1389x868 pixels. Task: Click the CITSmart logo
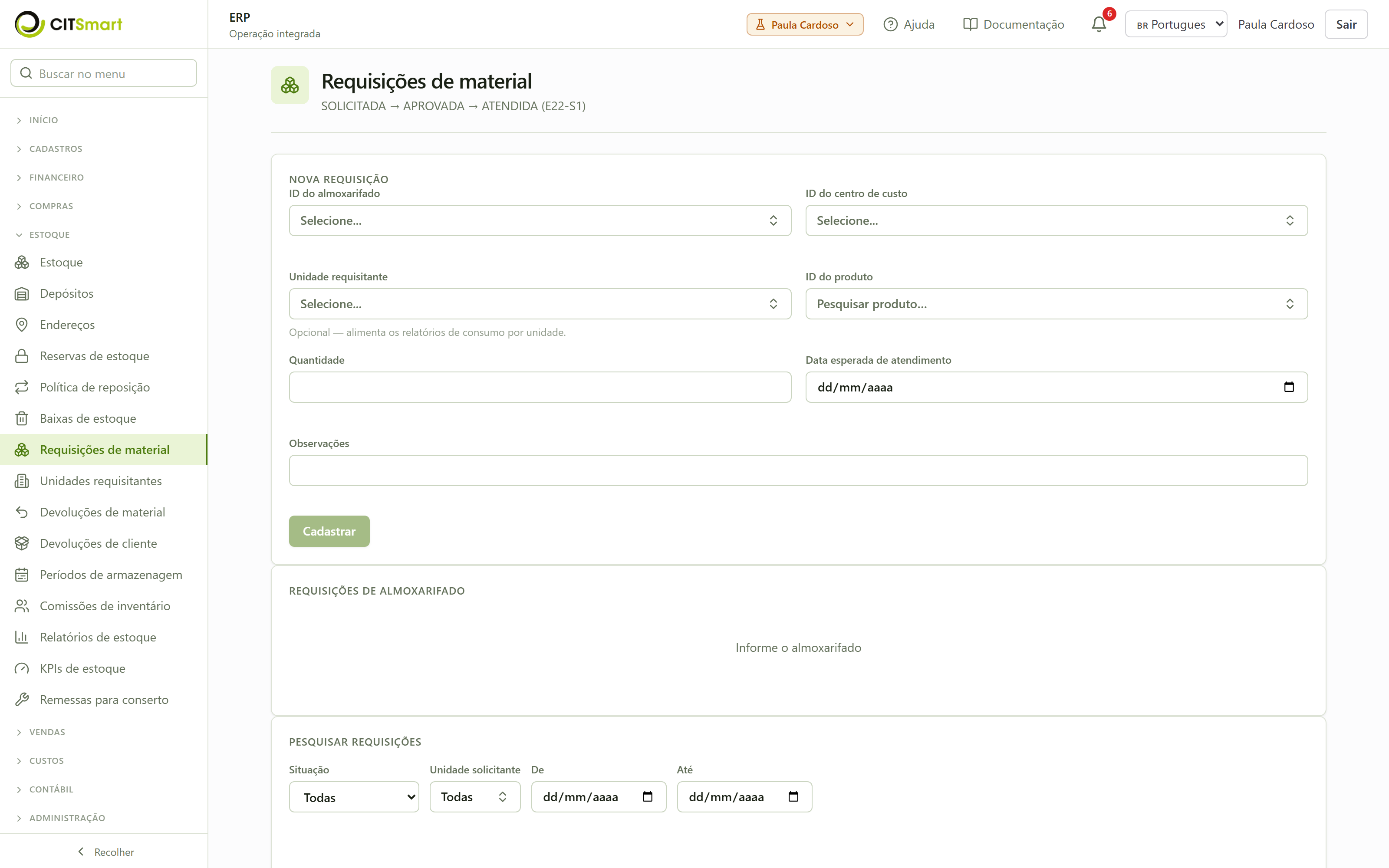point(68,24)
